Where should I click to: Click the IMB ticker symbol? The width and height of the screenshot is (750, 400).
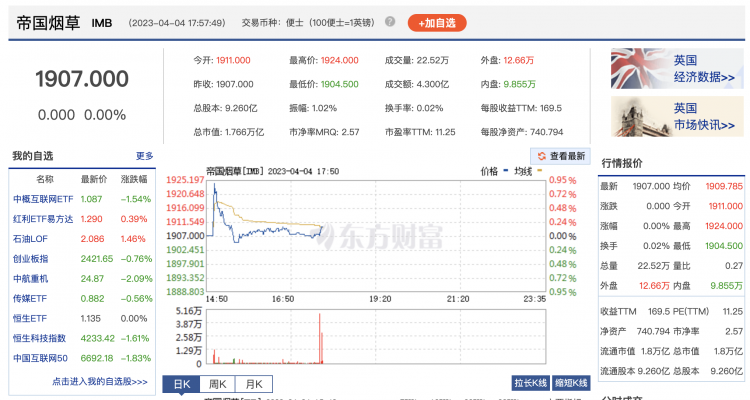[102, 23]
